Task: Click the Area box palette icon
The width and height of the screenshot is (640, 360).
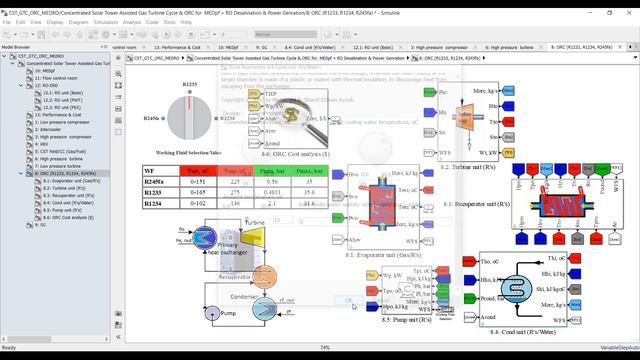Action: pyautogui.click(x=118, y=132)
